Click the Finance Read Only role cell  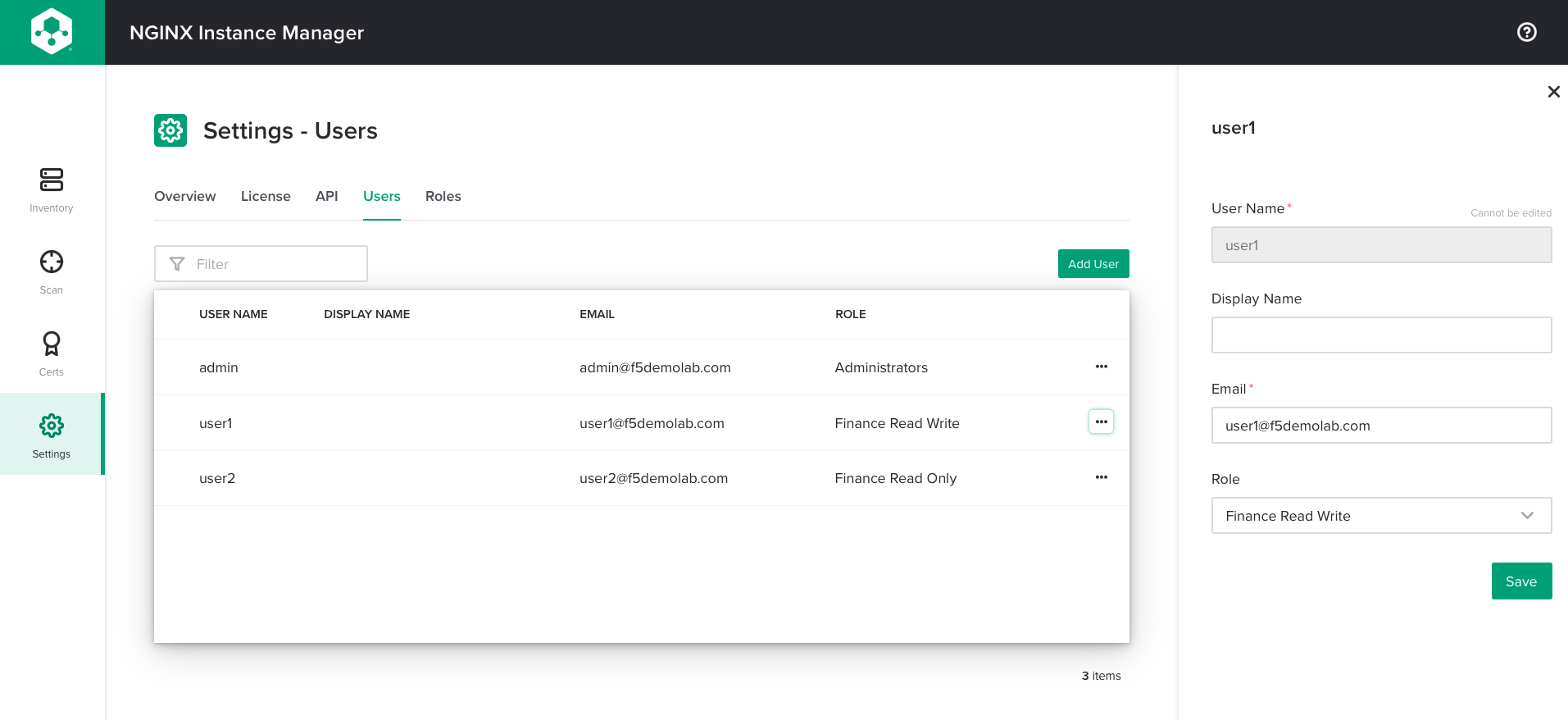[x=895, y=478]
